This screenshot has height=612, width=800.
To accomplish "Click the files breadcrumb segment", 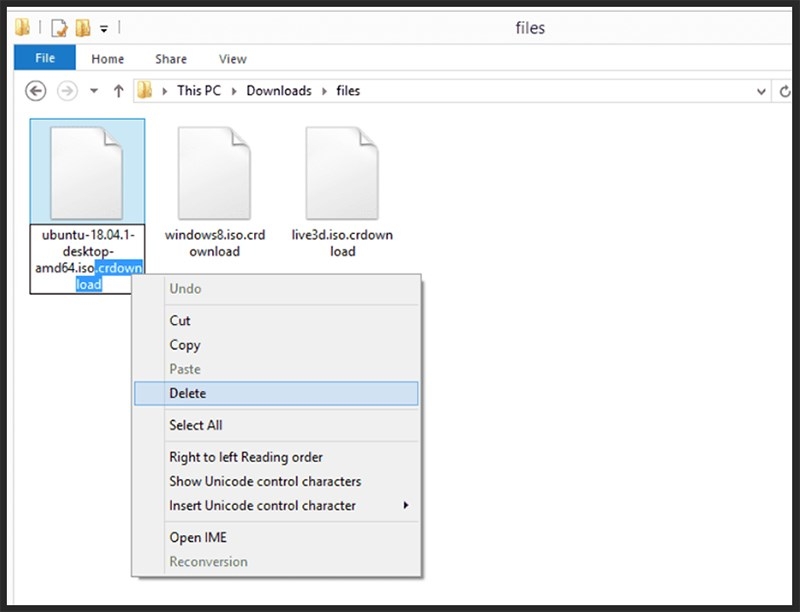I will (x=348, y=91).
